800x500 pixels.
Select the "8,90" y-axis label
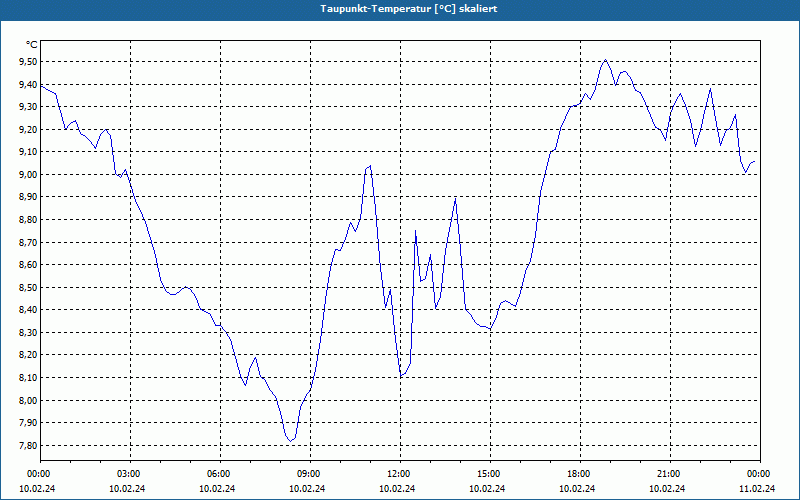[x=29, y=197]
